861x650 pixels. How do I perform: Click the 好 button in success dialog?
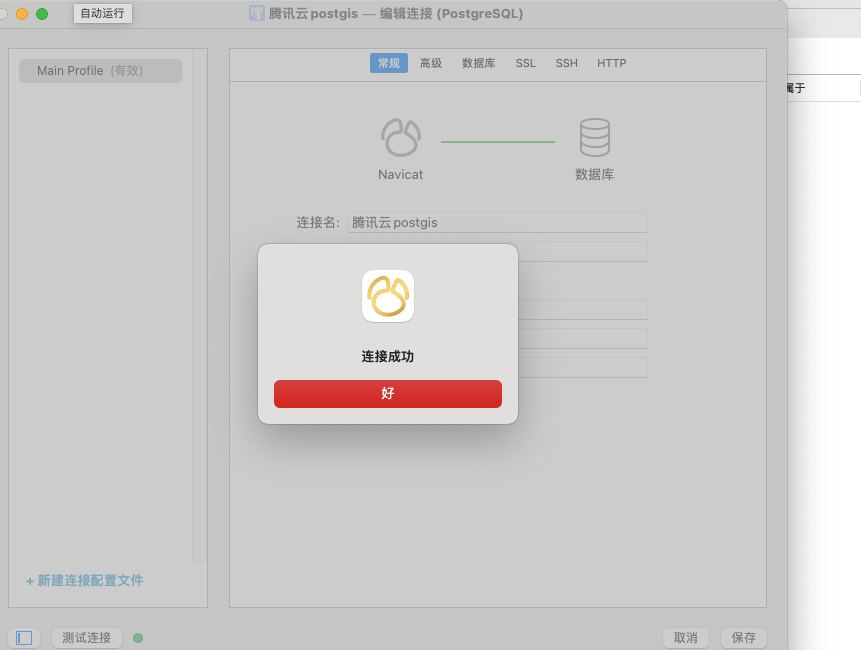click(388, 394)
